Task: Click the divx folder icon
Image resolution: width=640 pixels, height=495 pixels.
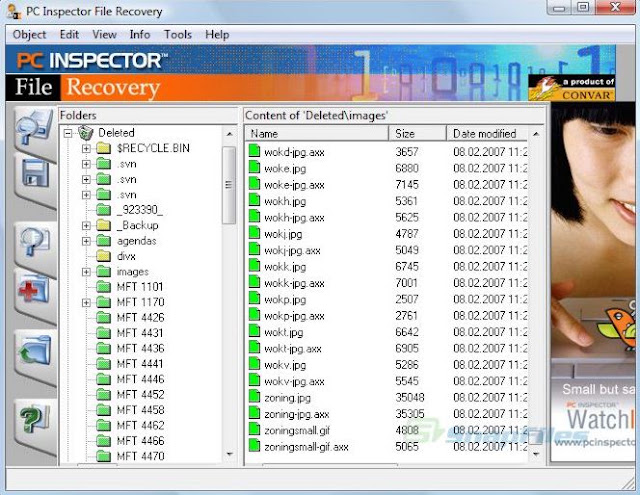Action: click(104, 256)
